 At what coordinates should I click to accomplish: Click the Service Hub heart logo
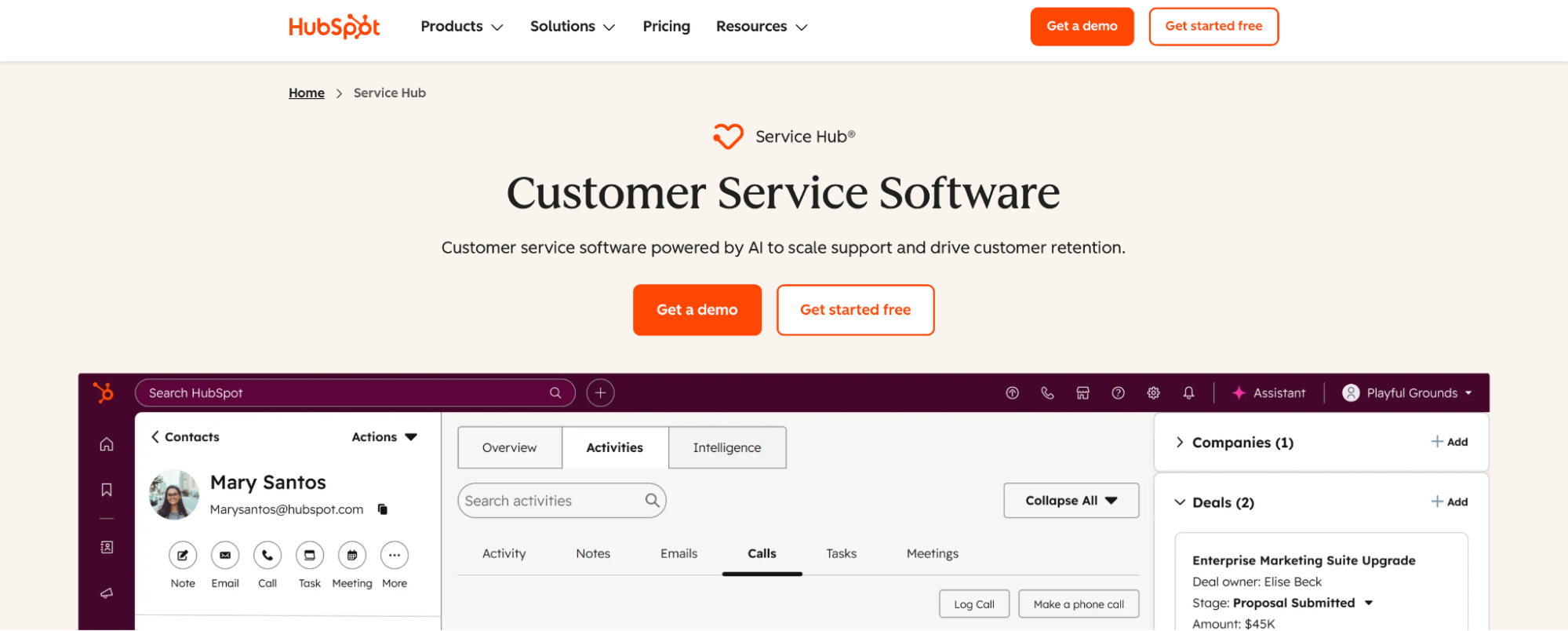[728, 137]
